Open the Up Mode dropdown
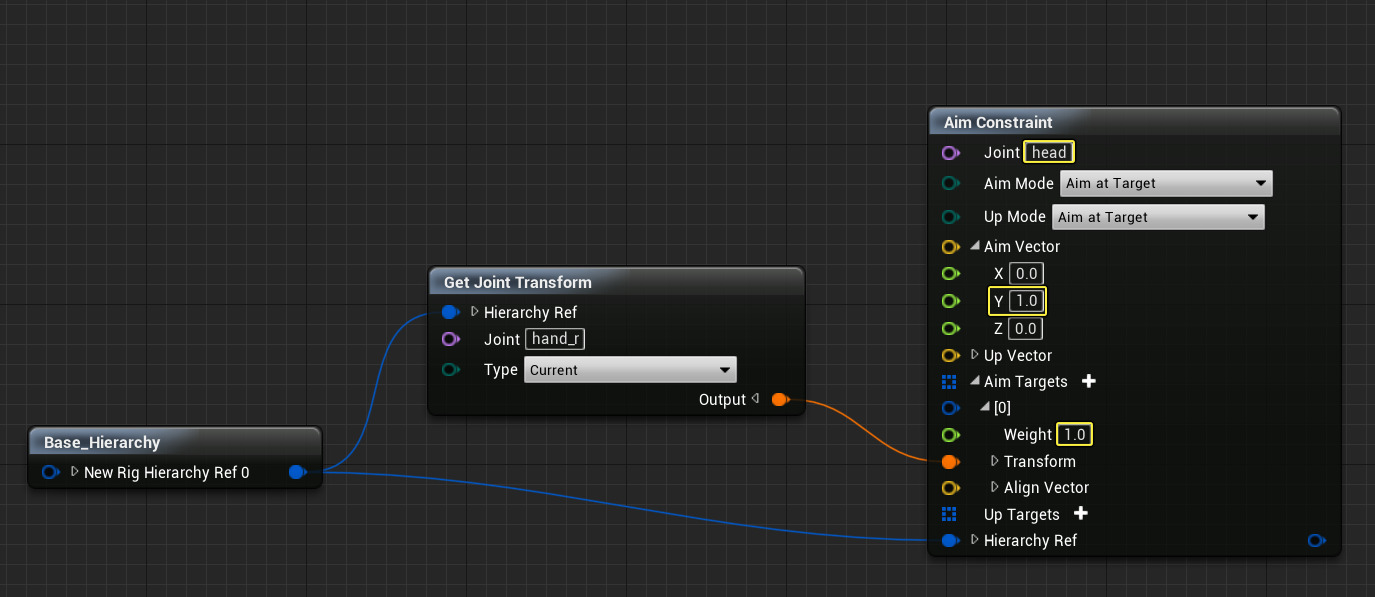The height and width of the screenshot is (597, 1375). point(1156,217)
